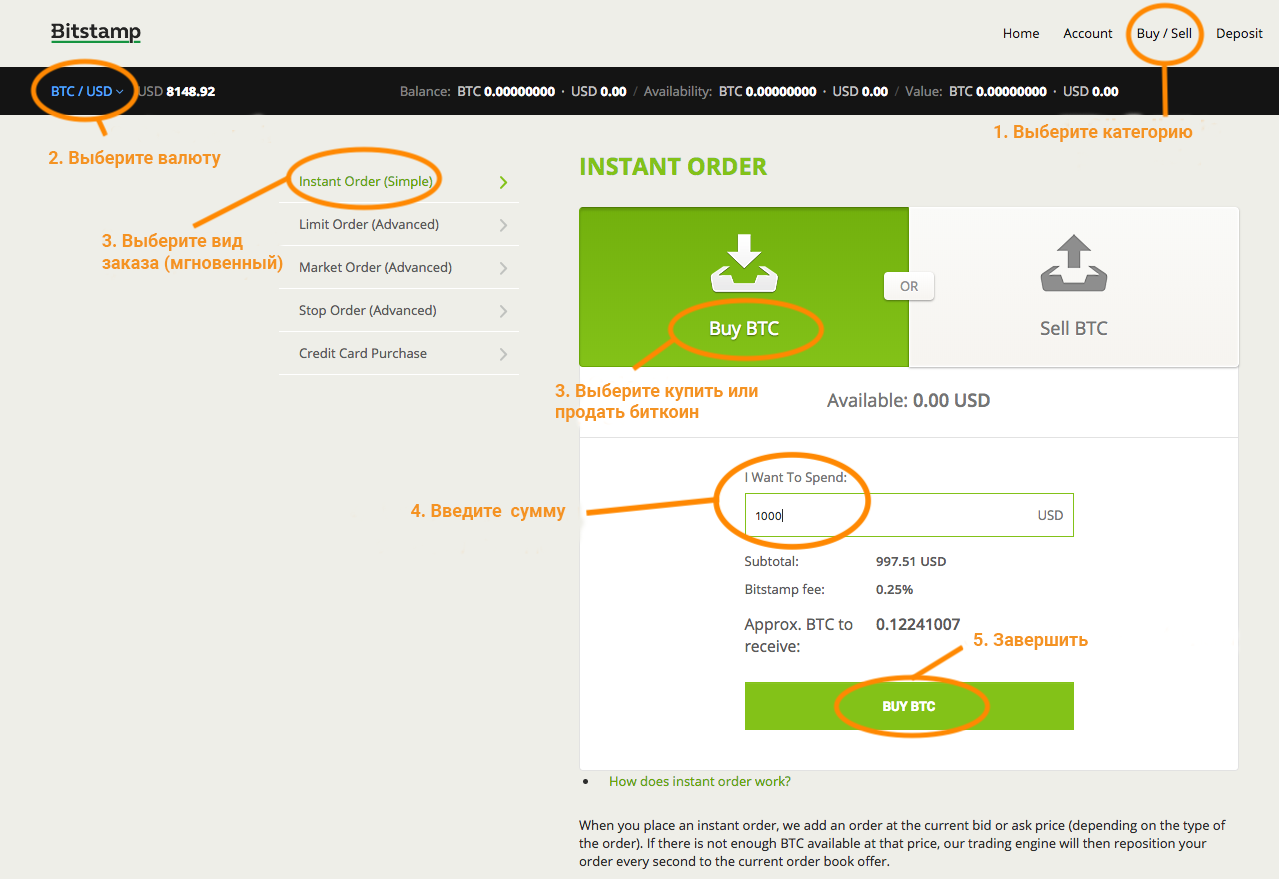Click the Bitstamp fee value 0.25%
This screenshot has height=879, width=1279.
click(x=894, y=590)
